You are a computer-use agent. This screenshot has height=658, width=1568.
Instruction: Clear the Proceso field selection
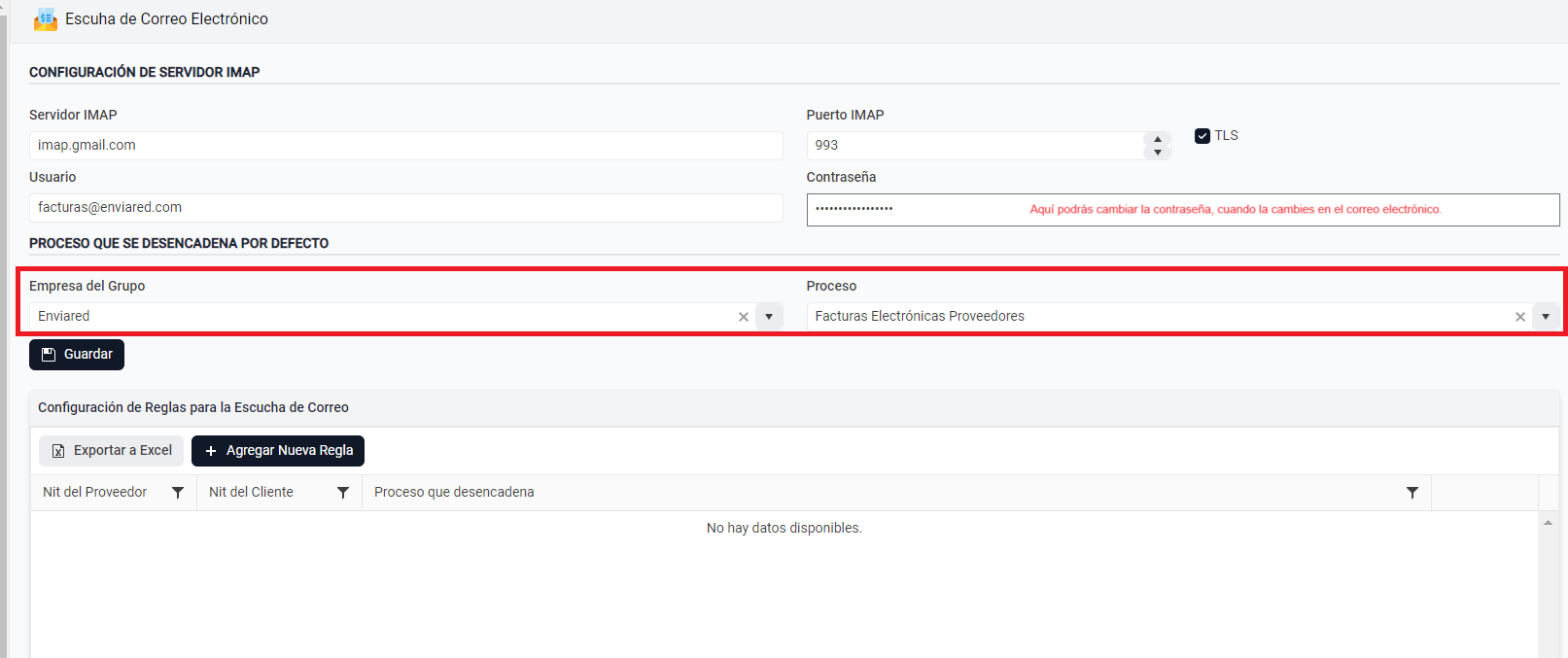coord(1520,317)
